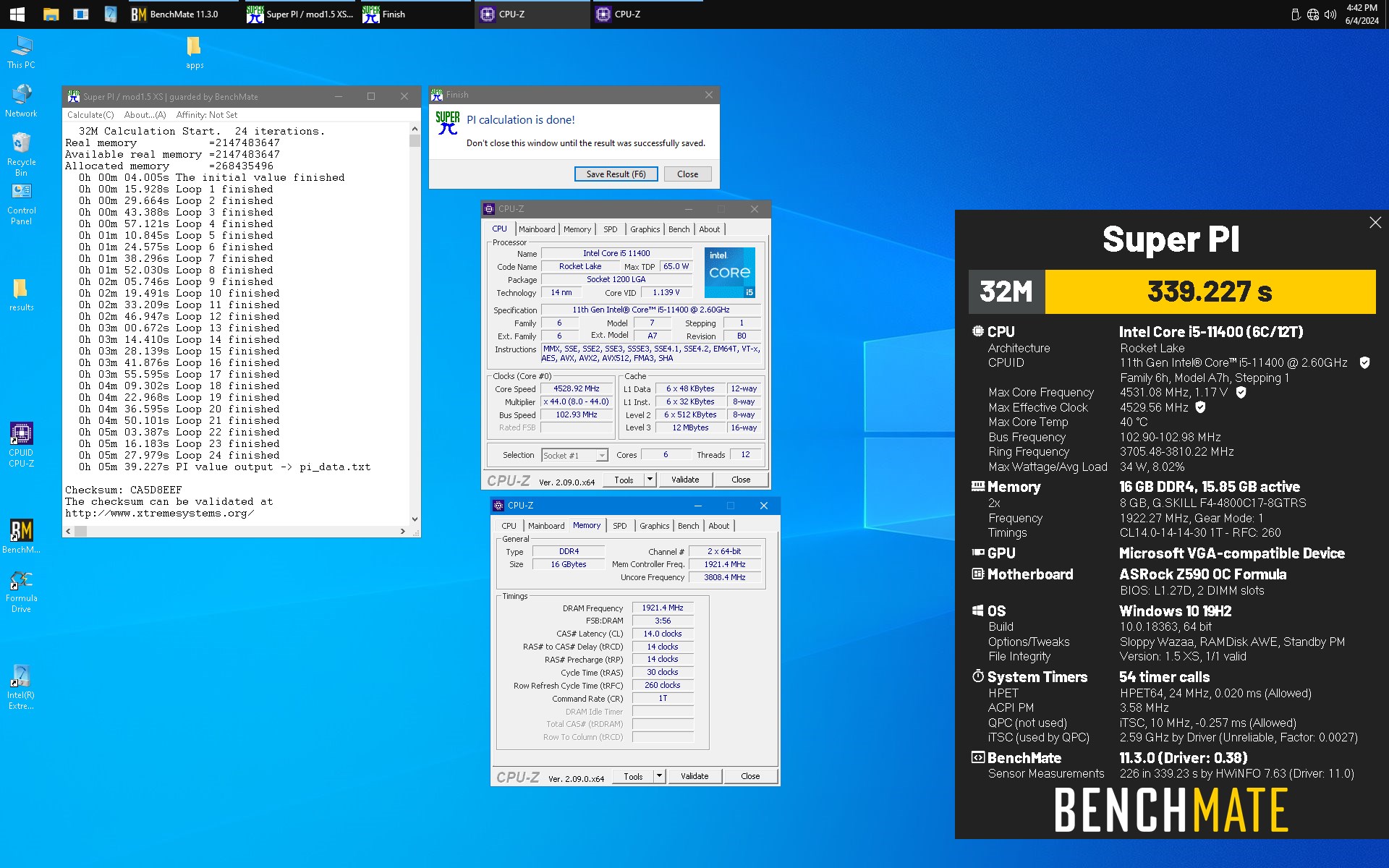Open the Windows Start menu
1389x868 pixels.
(x=17, y=14)
